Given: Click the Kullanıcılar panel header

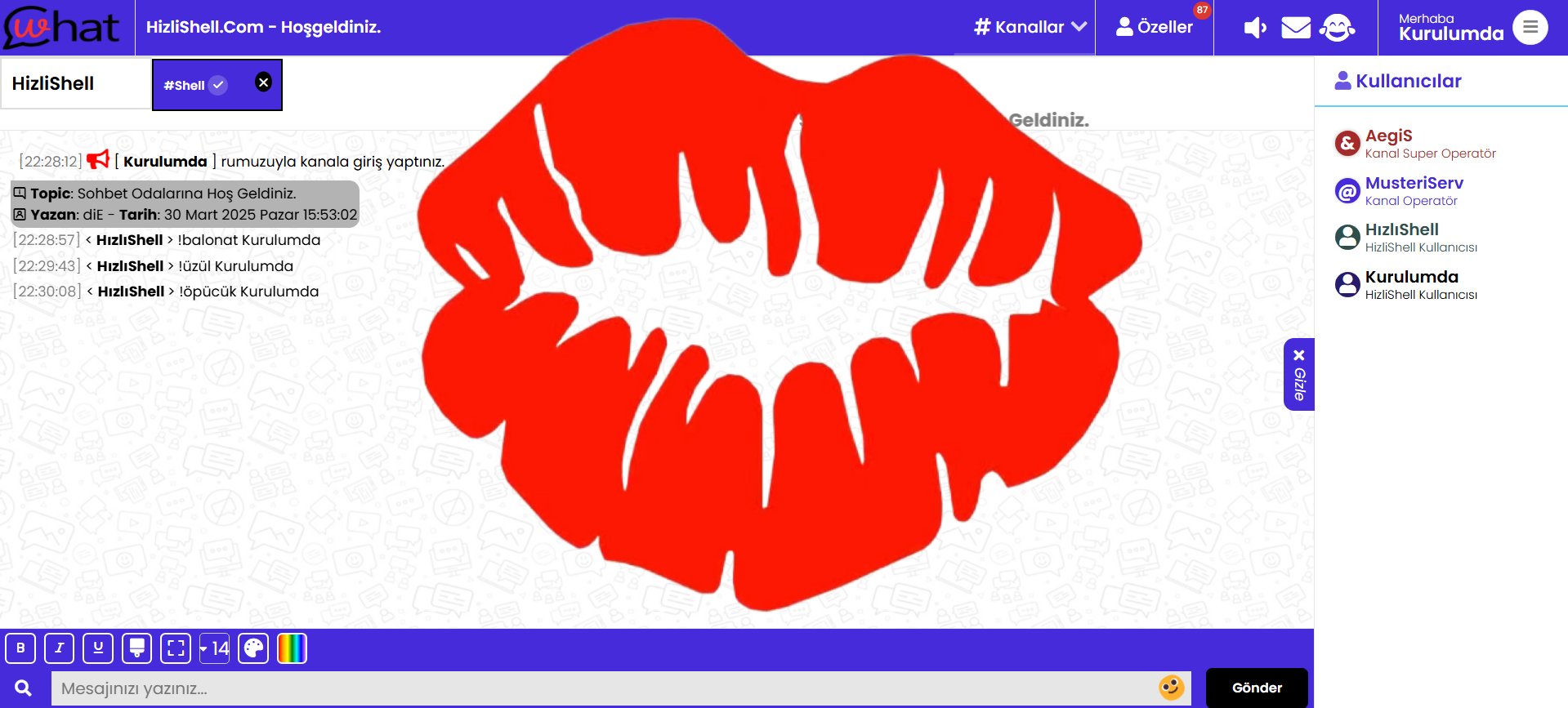Looking at the screenshot, I should [1398, 81].
